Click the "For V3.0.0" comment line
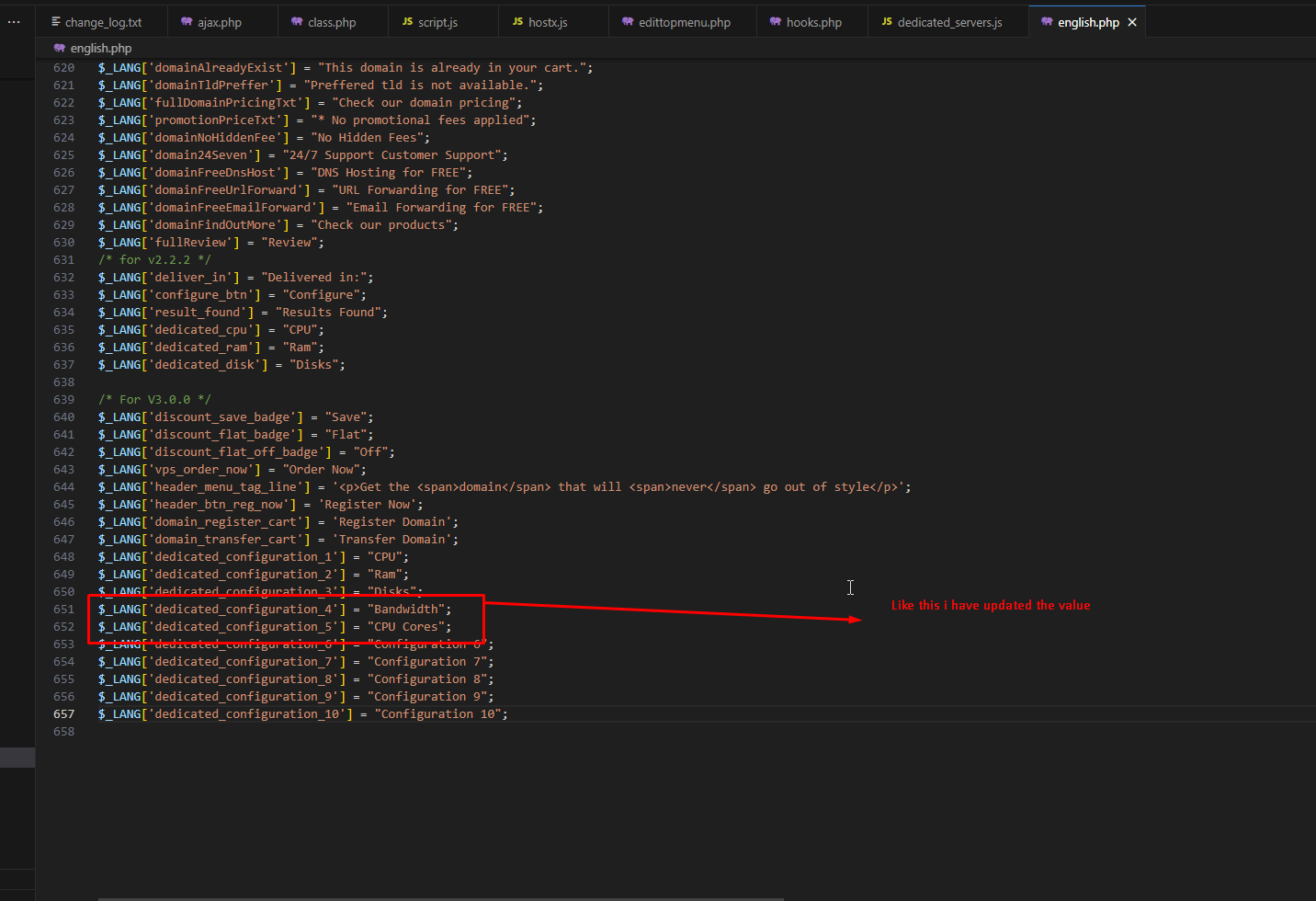The width and height of the screenshot is (1316, 901). click(x=154, y=400)
